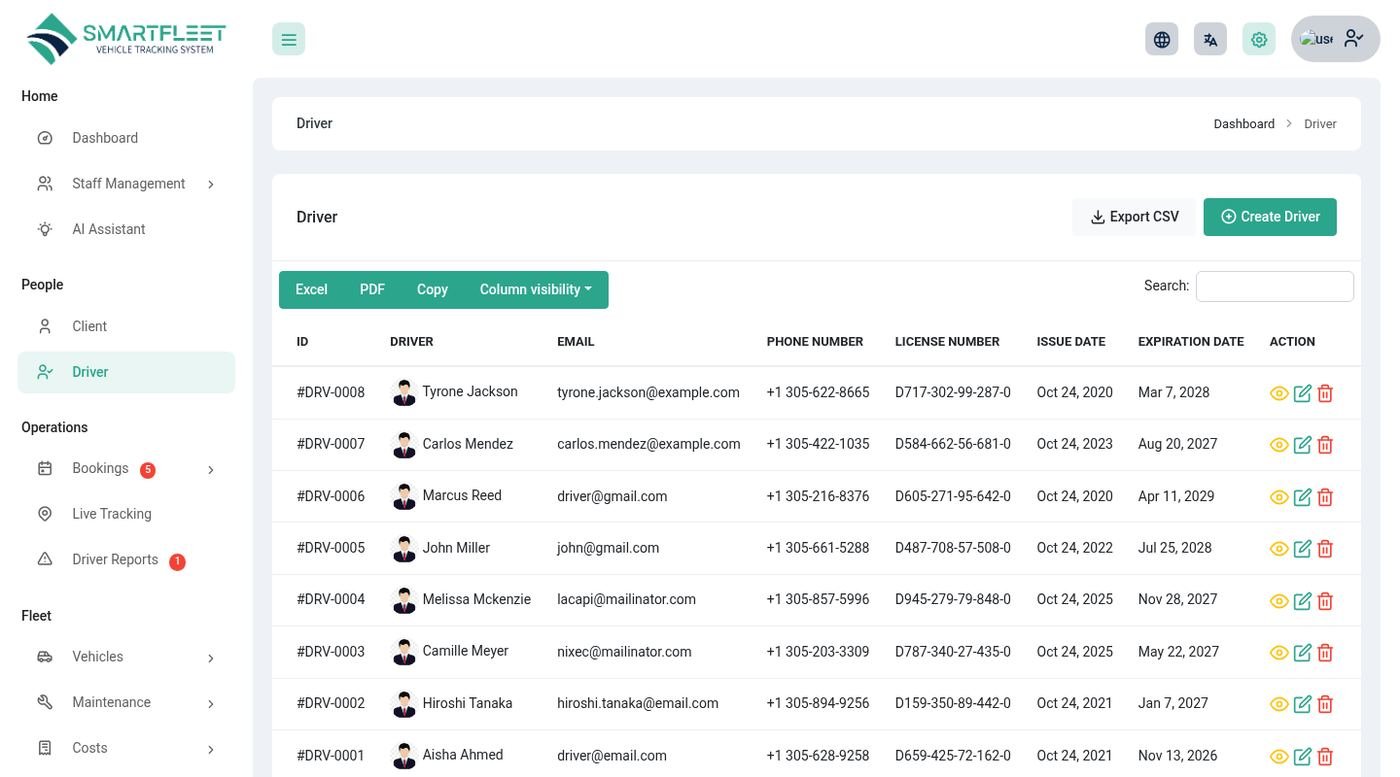Toggle the sidebar hamburger menu button
The image size is (1400, 777).
(x=288, y=39)
